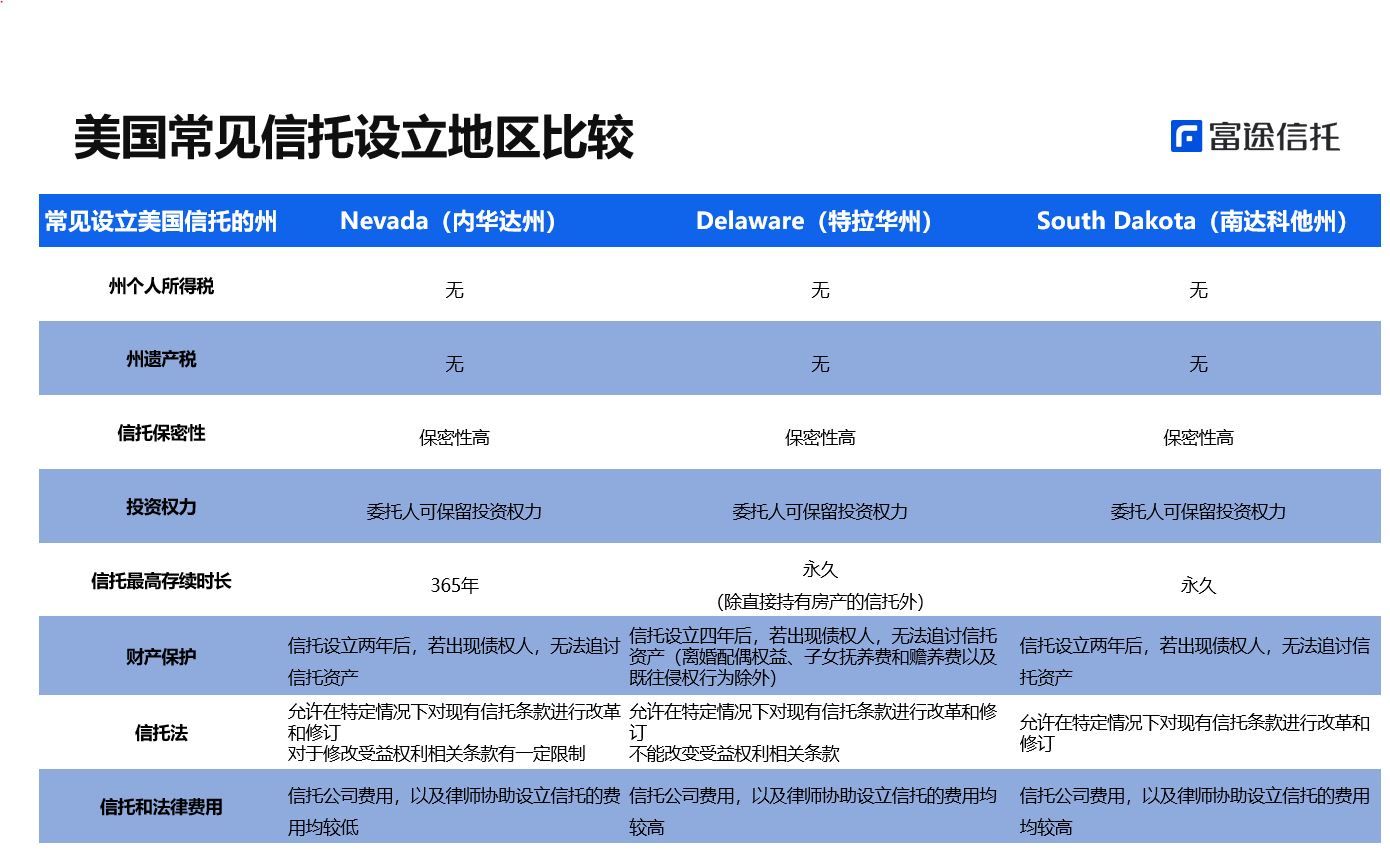Select Nevada's 无 in 州个人所得税 row
Screen dimensions: 1390x850
[x=454, y=290]
